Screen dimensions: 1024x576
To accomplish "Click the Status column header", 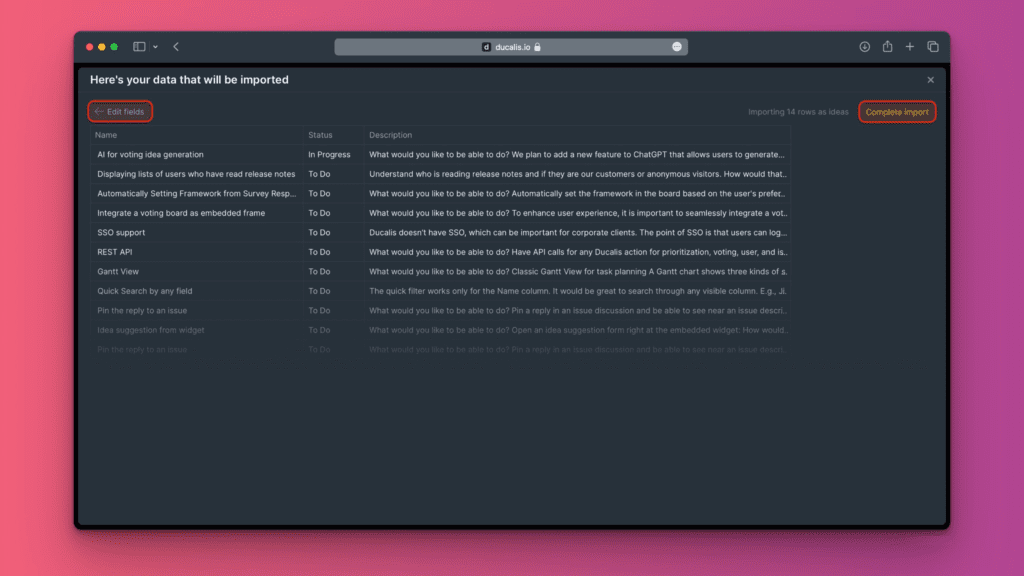I will click(x=320, y=135).
